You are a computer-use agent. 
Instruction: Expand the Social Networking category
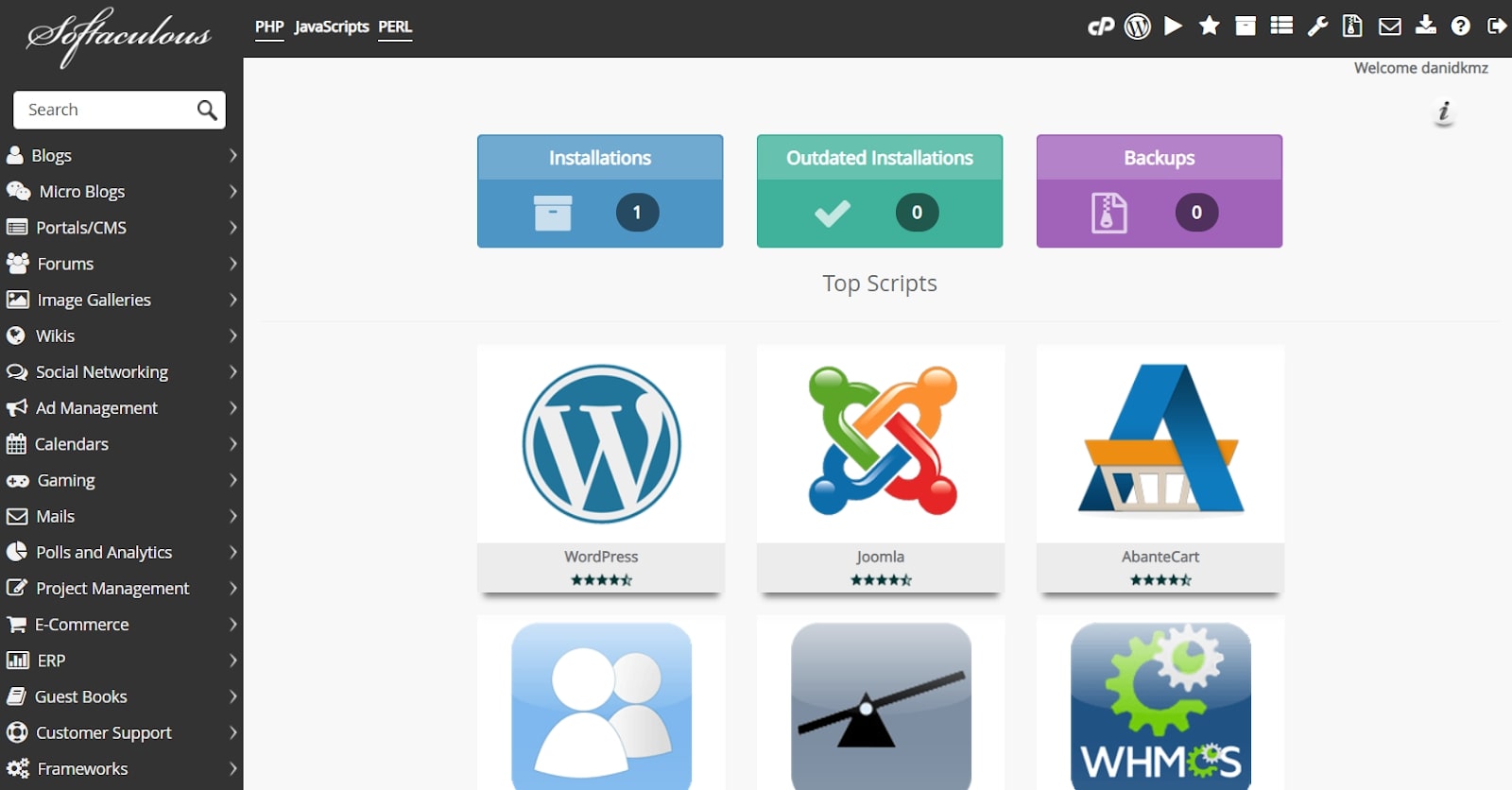(x=121, y=371)
